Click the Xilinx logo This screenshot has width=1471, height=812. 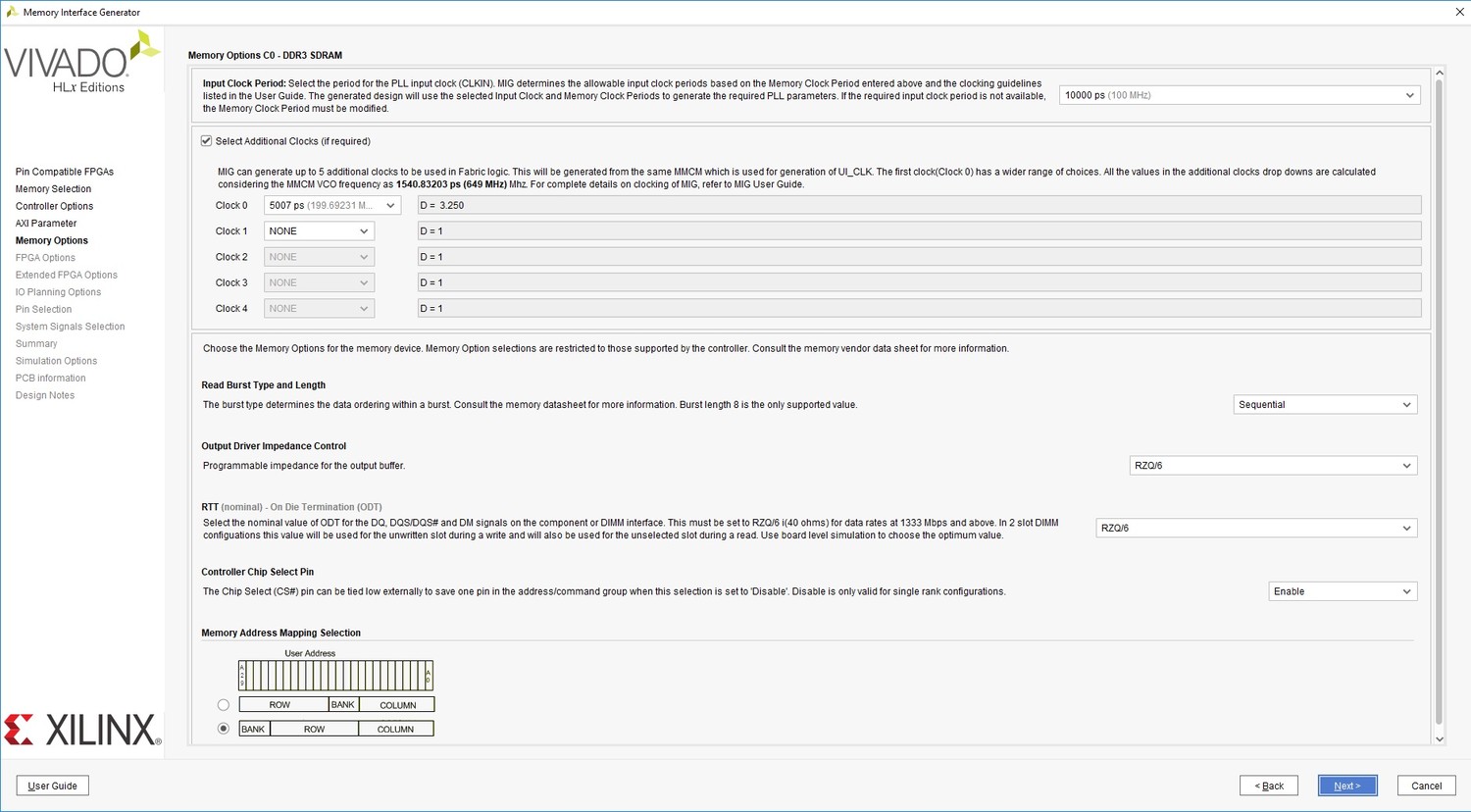click(x=82, y=730)
